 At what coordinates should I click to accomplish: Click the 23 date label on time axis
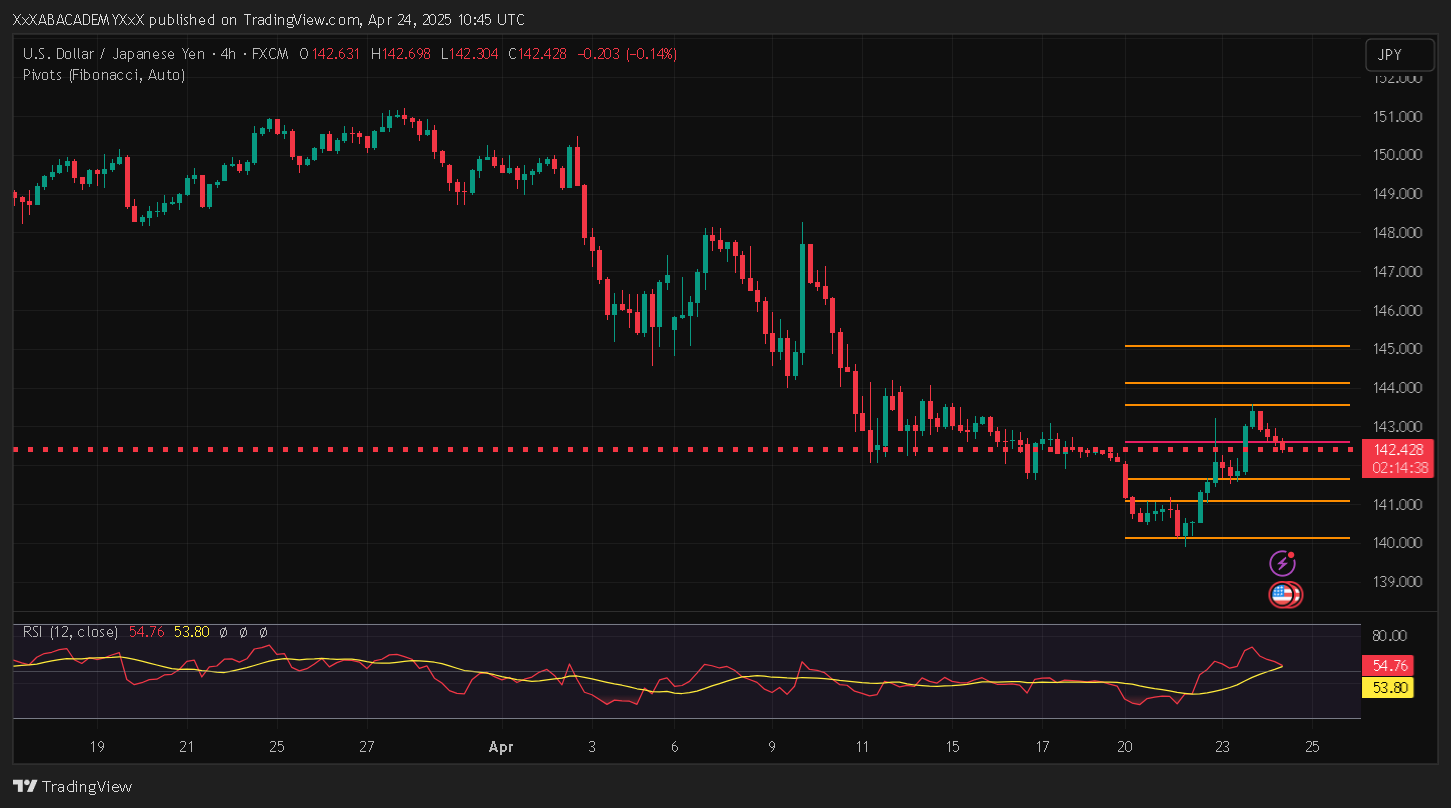[1222, 746]
